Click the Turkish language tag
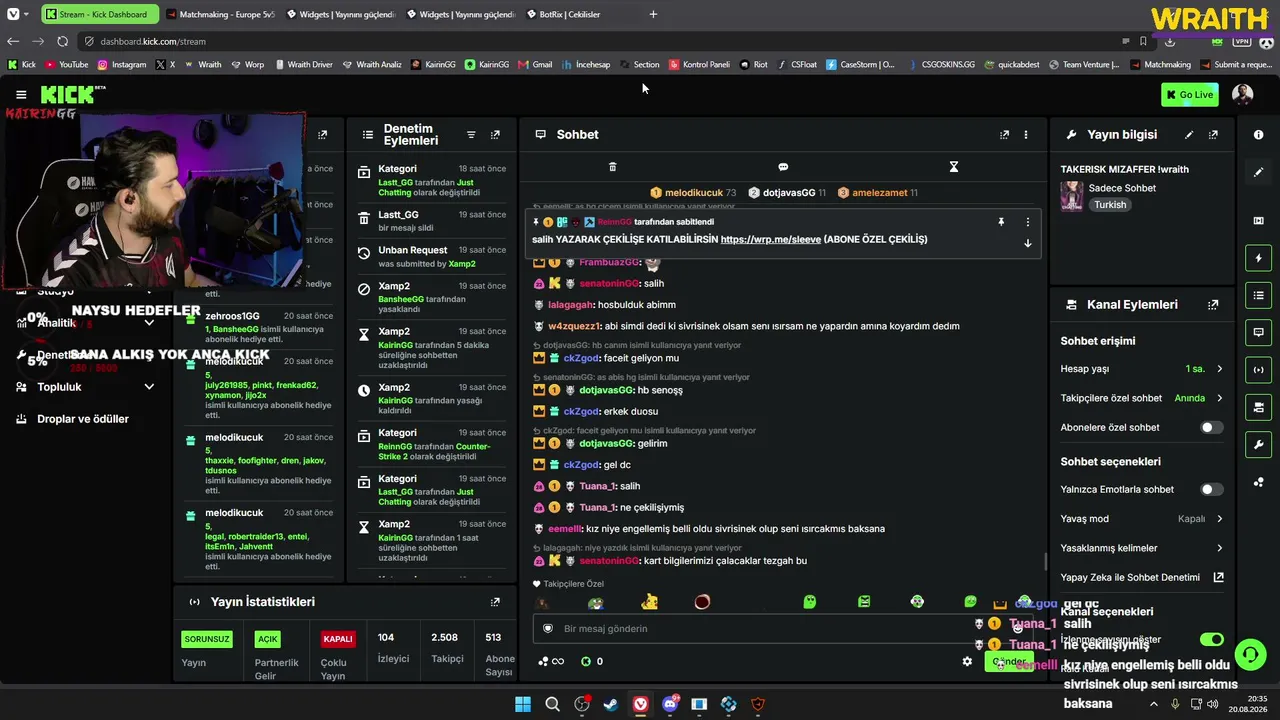1280x720 pixels. click(1109, 205)
